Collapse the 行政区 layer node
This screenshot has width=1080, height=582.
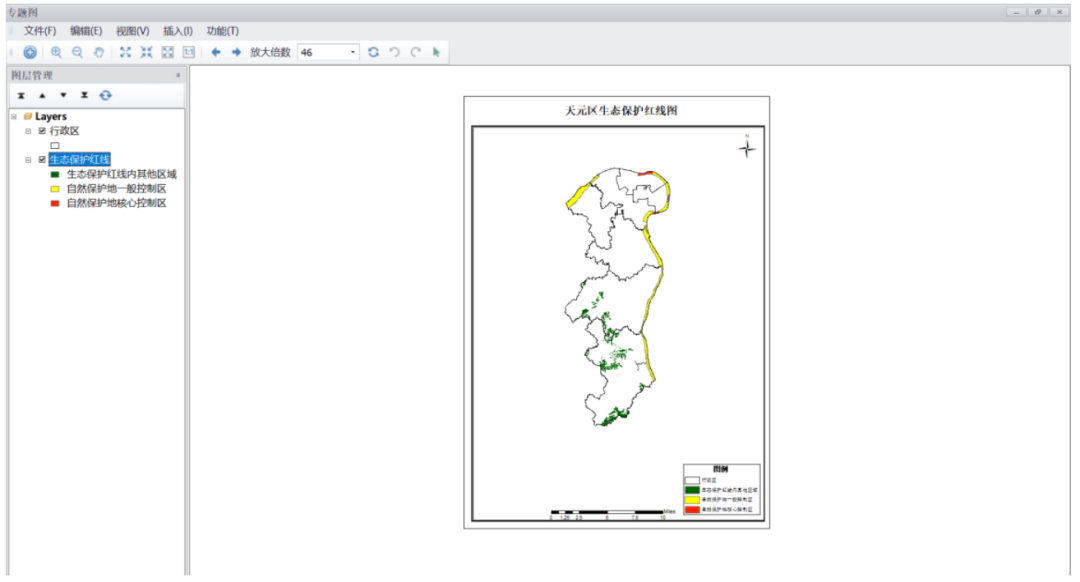(x=28, y=131)
